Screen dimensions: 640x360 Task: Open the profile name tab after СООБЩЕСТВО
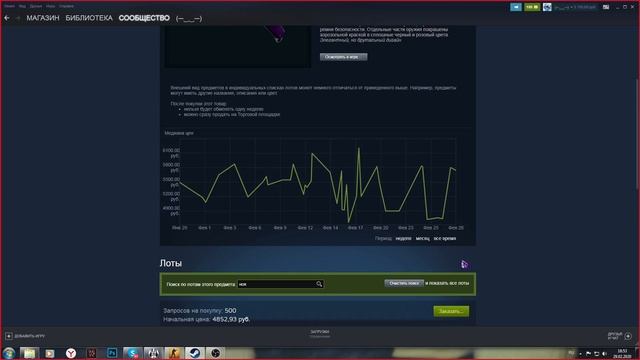(x=189, y=18)
